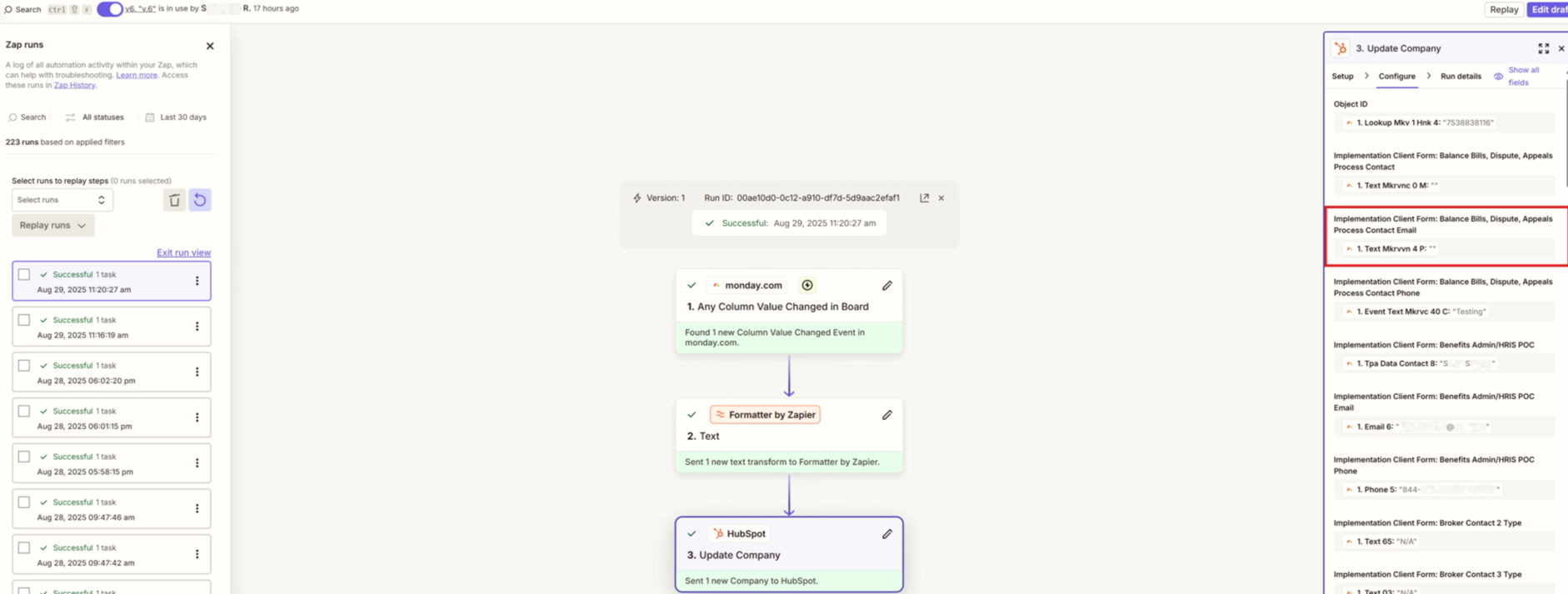Click the blue replay refresh icon
Image resolution: width=1568 pixels, height=594 pixels.
(x=200, y=200)
